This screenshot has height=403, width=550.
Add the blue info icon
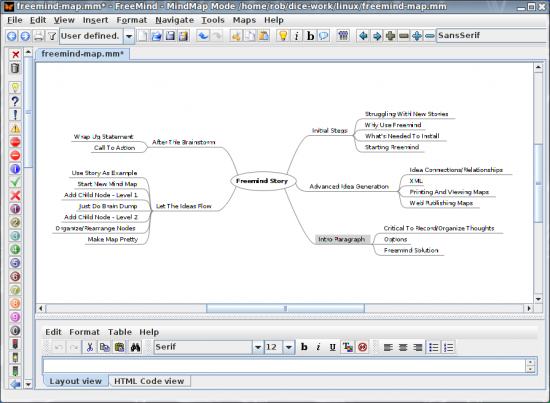coord(15,169)
